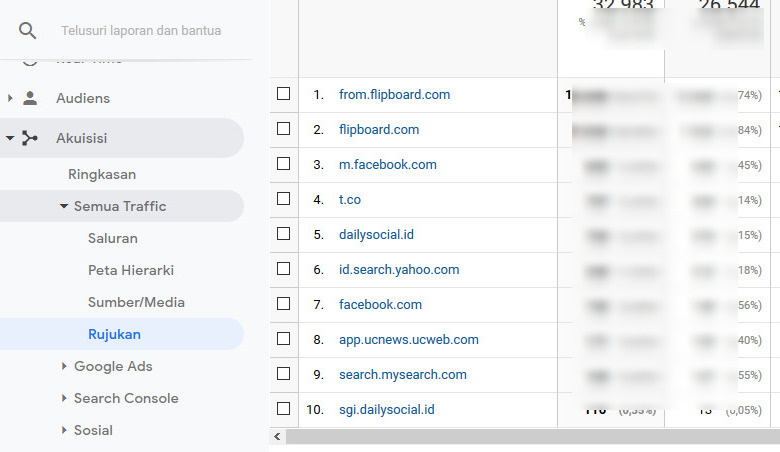Expand the Sosial arrow

[x=64, y=430]
